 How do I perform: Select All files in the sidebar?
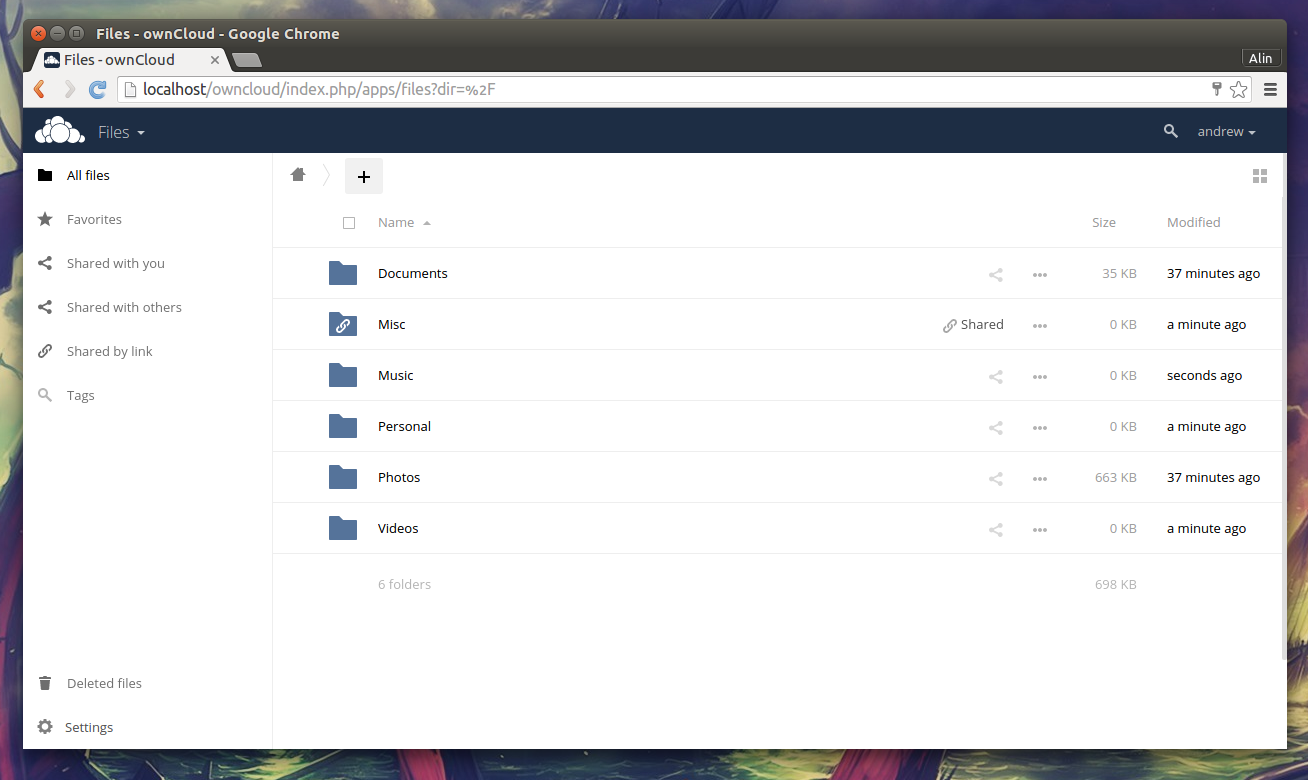(x=88, y=175)
